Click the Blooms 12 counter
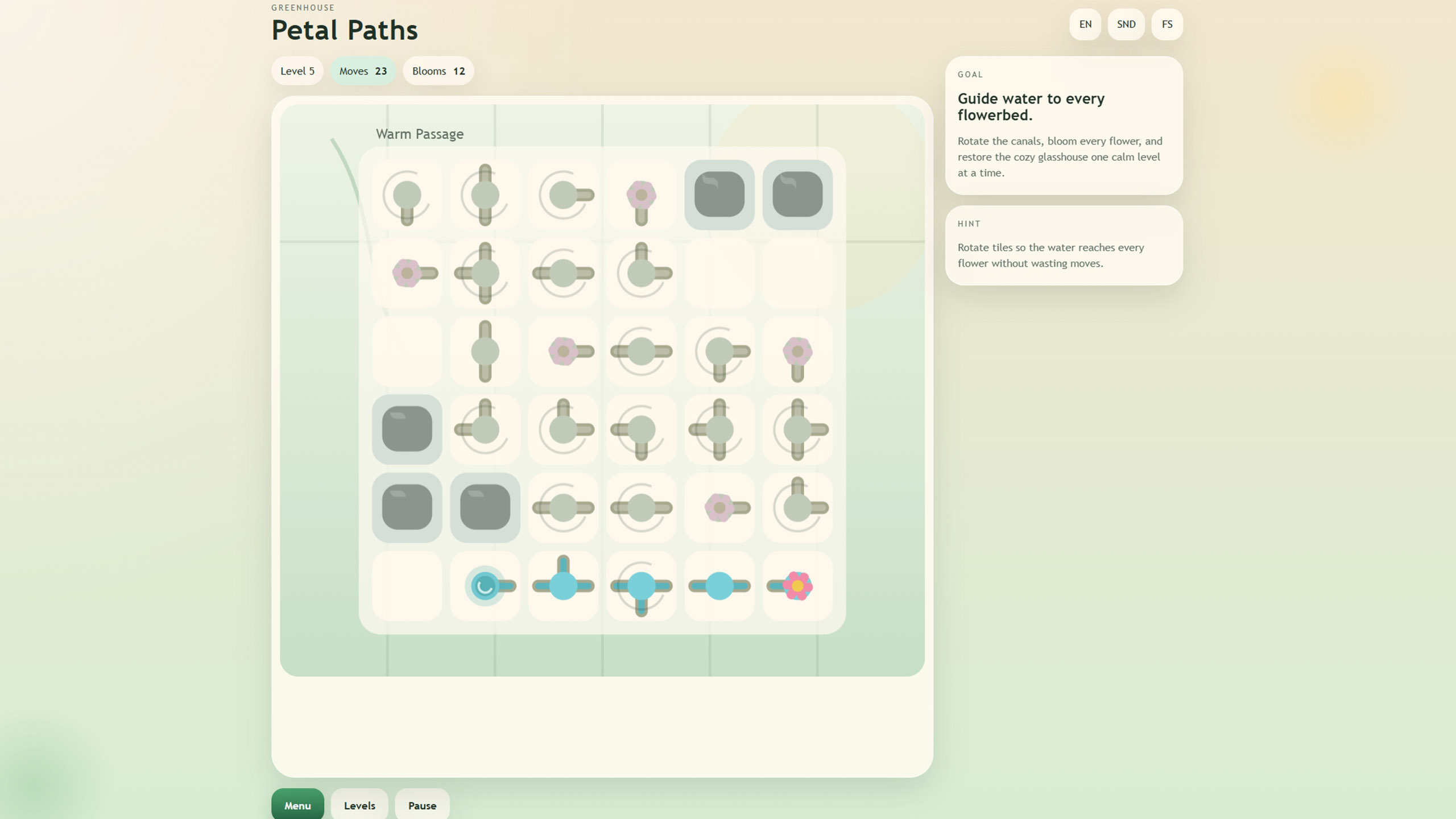 pyautogui.click(x=439, y=71)
